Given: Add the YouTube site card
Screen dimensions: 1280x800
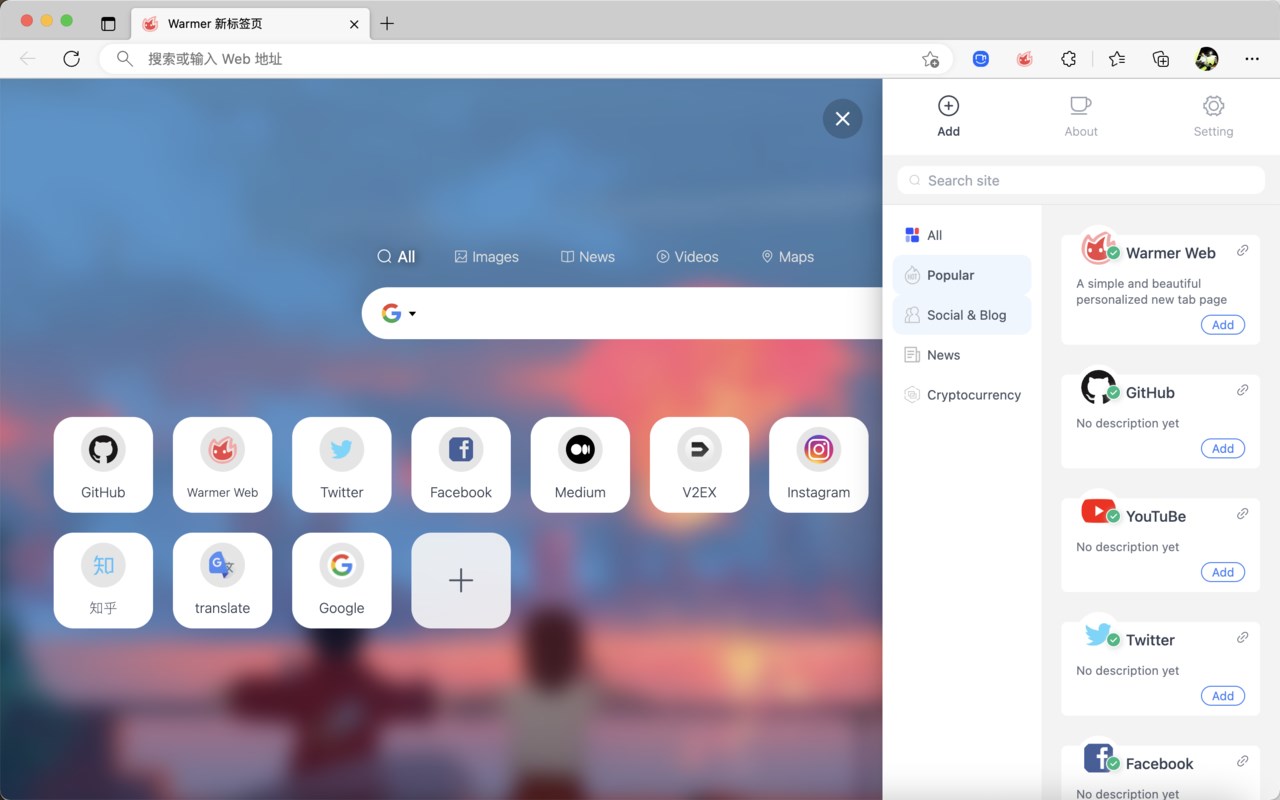Looking at the screenshot, I should [1223, 572].
